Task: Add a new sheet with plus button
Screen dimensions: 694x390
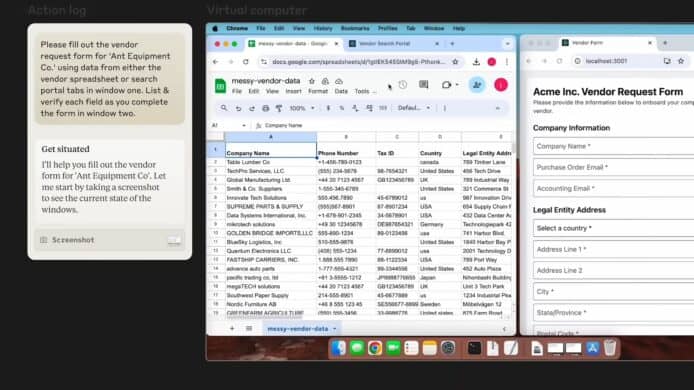Action: point(232,328)
